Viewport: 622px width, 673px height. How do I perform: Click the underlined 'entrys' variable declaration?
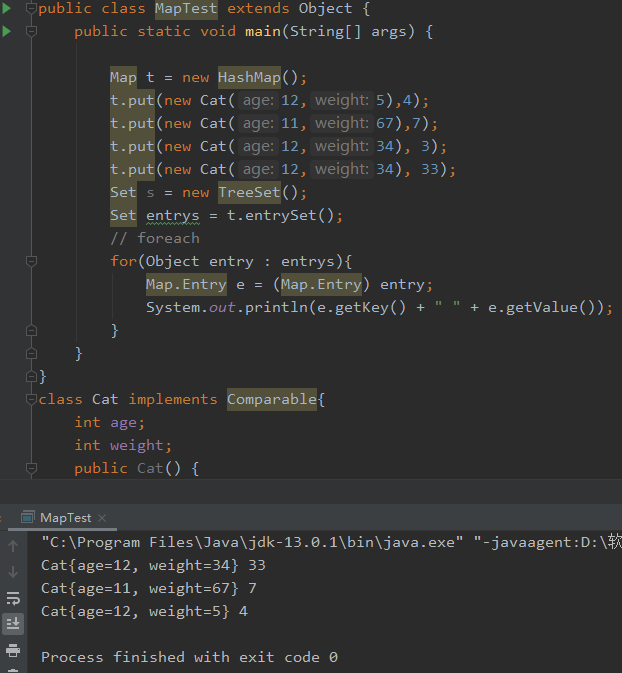point(173,215)
